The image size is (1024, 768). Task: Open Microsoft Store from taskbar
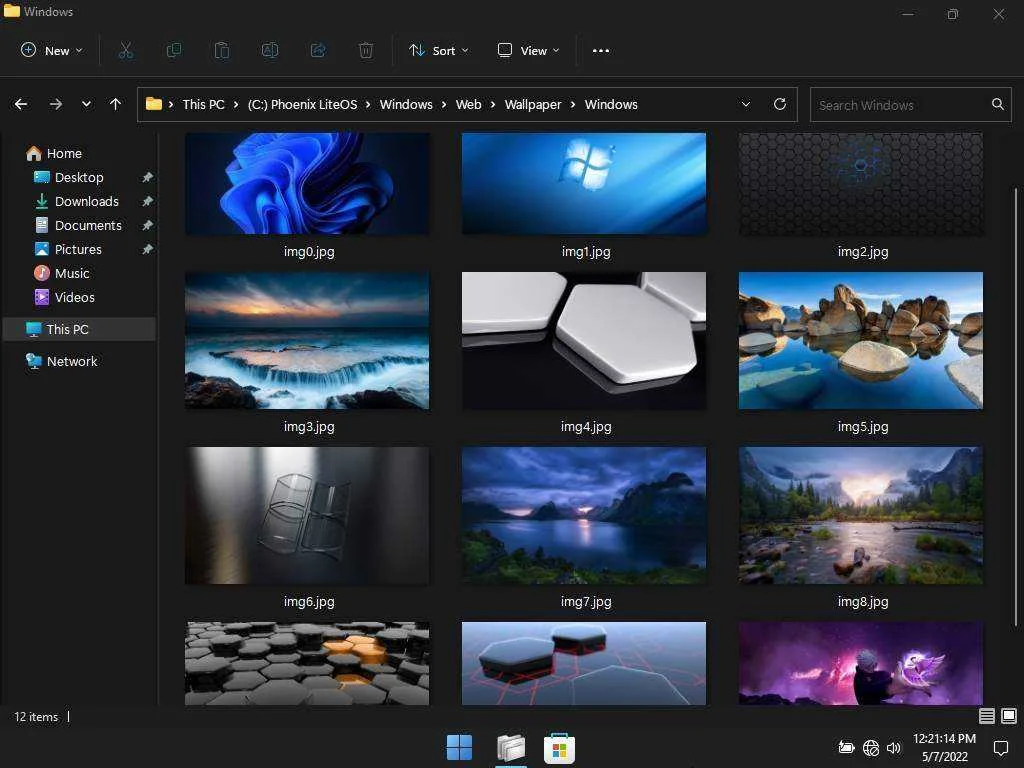(559, 747)
